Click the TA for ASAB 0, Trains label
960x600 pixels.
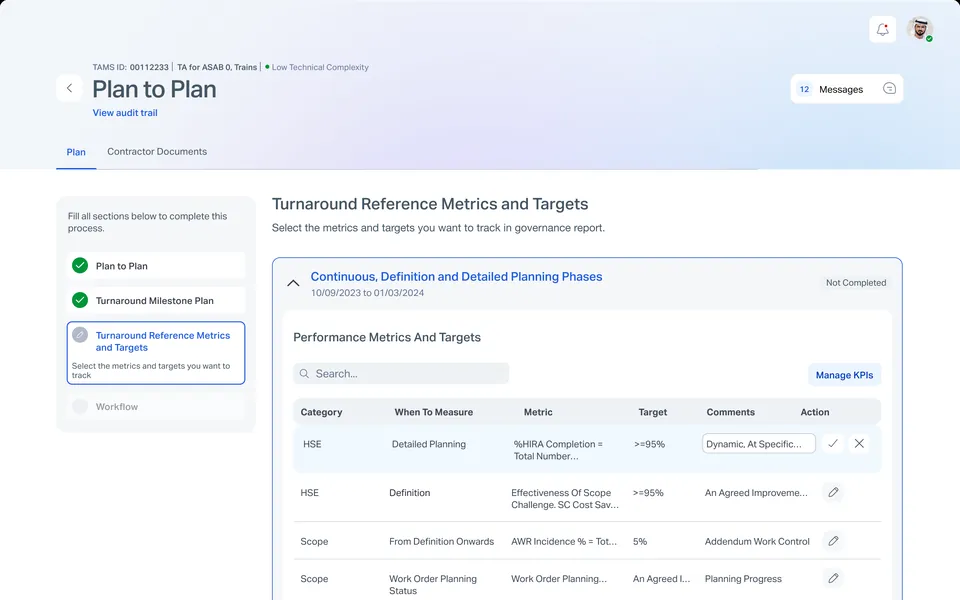217,67
